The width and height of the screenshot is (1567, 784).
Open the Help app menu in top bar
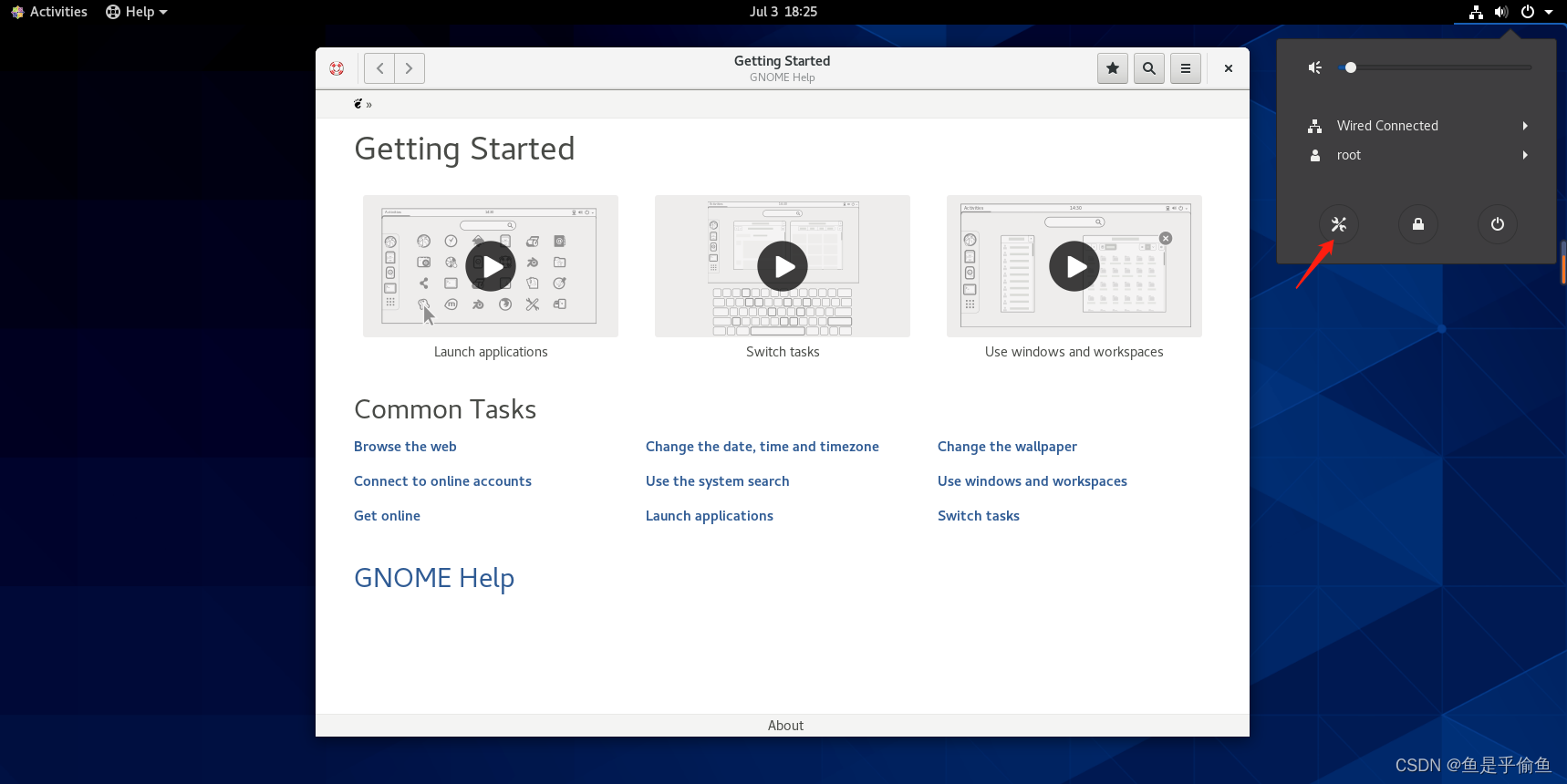coord(137,12)
